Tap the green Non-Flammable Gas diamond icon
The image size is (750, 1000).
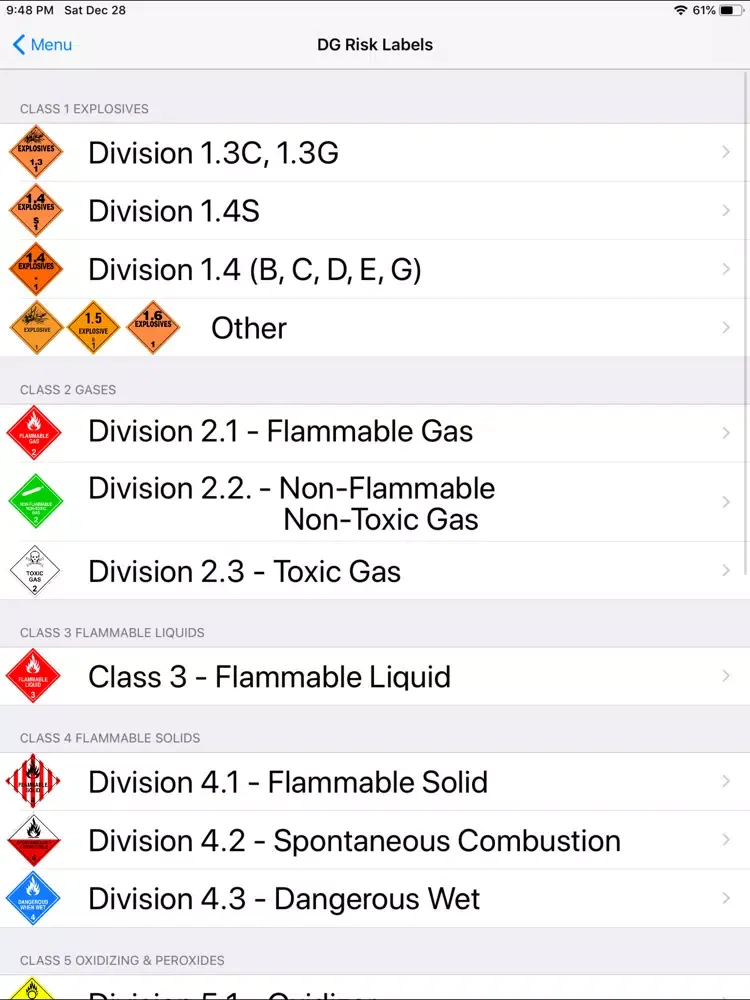(x=36, y=501)
